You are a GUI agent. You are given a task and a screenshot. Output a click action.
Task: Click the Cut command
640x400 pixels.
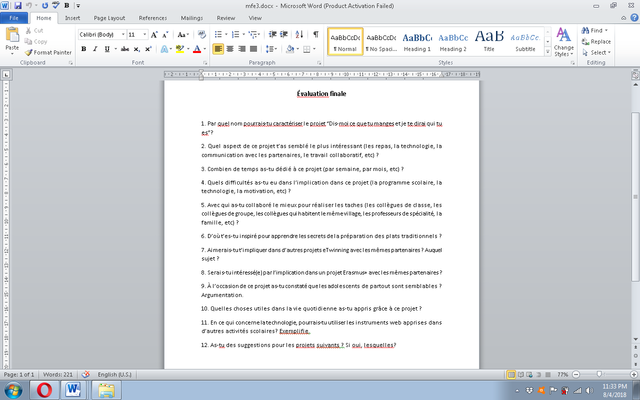tap(34, 31)
